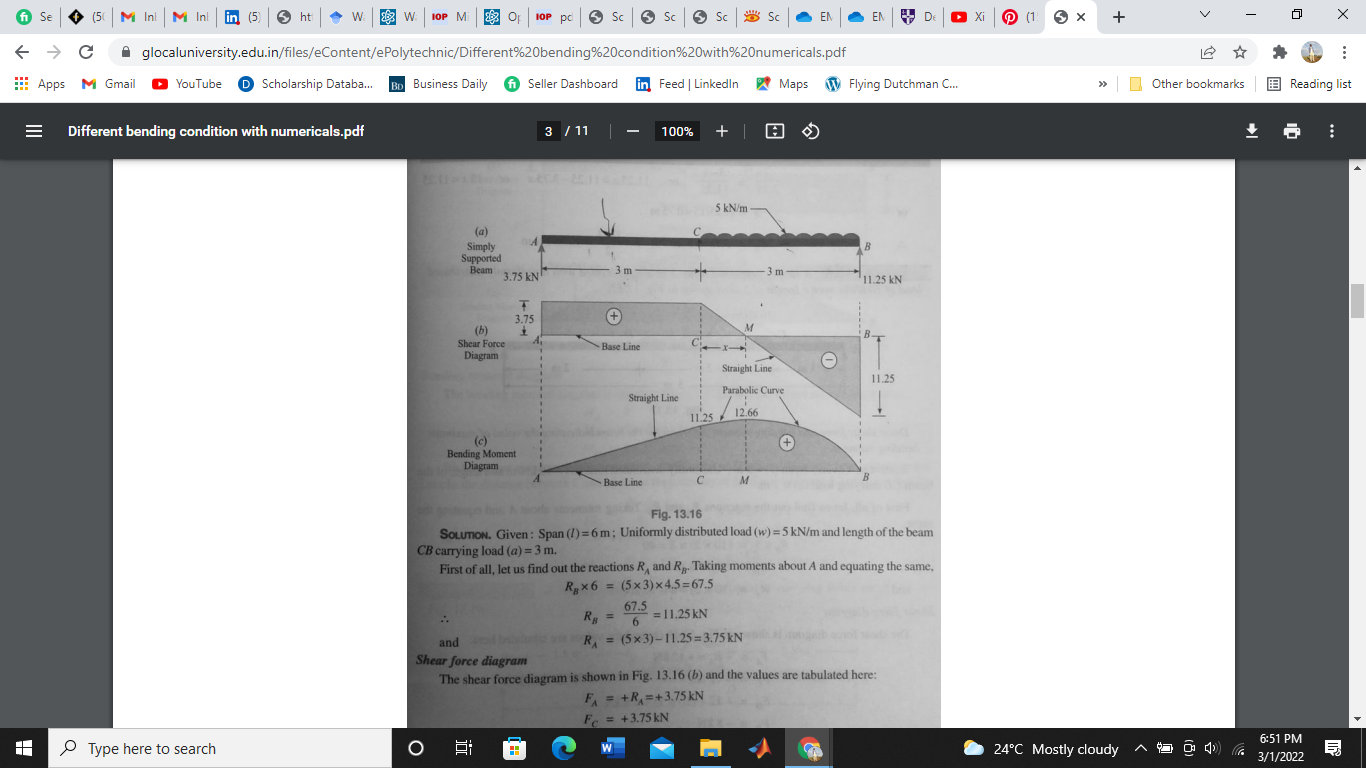Screen dimensions: 1366x768
Task: Click the zoom out minus button
Action: coord(632,131)
